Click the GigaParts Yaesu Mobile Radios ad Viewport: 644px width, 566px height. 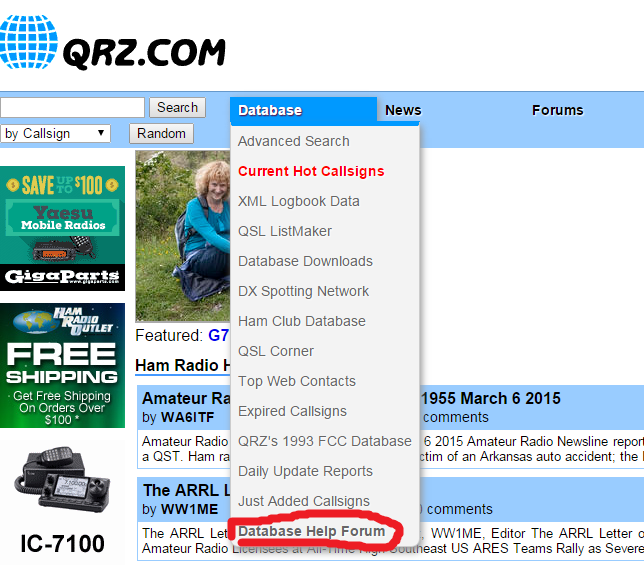click(x=62, y=228)
